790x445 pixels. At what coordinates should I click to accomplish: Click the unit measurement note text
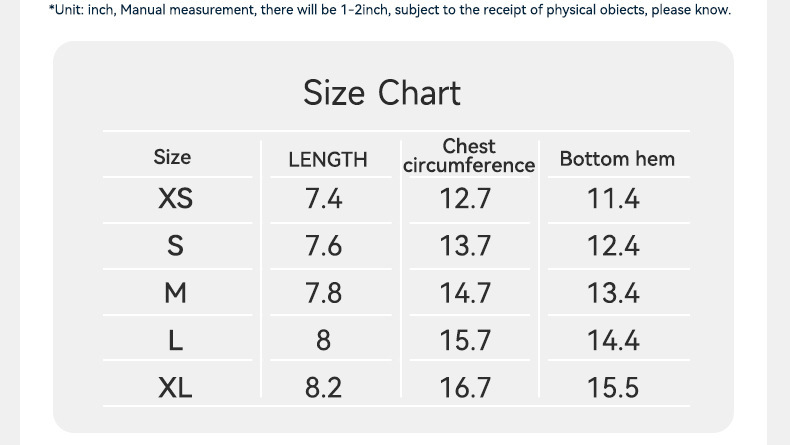[390, 10]
